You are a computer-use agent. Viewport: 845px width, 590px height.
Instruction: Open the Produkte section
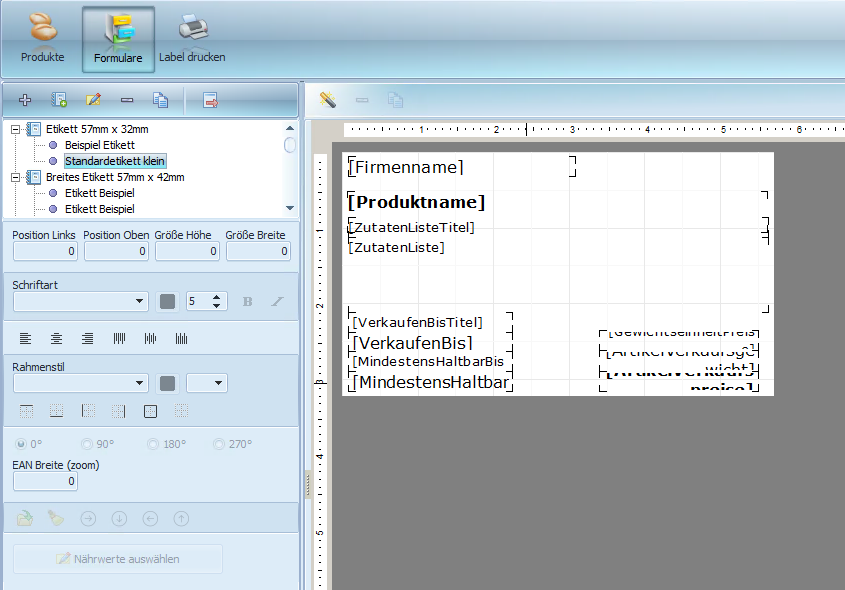click(42, 39)
